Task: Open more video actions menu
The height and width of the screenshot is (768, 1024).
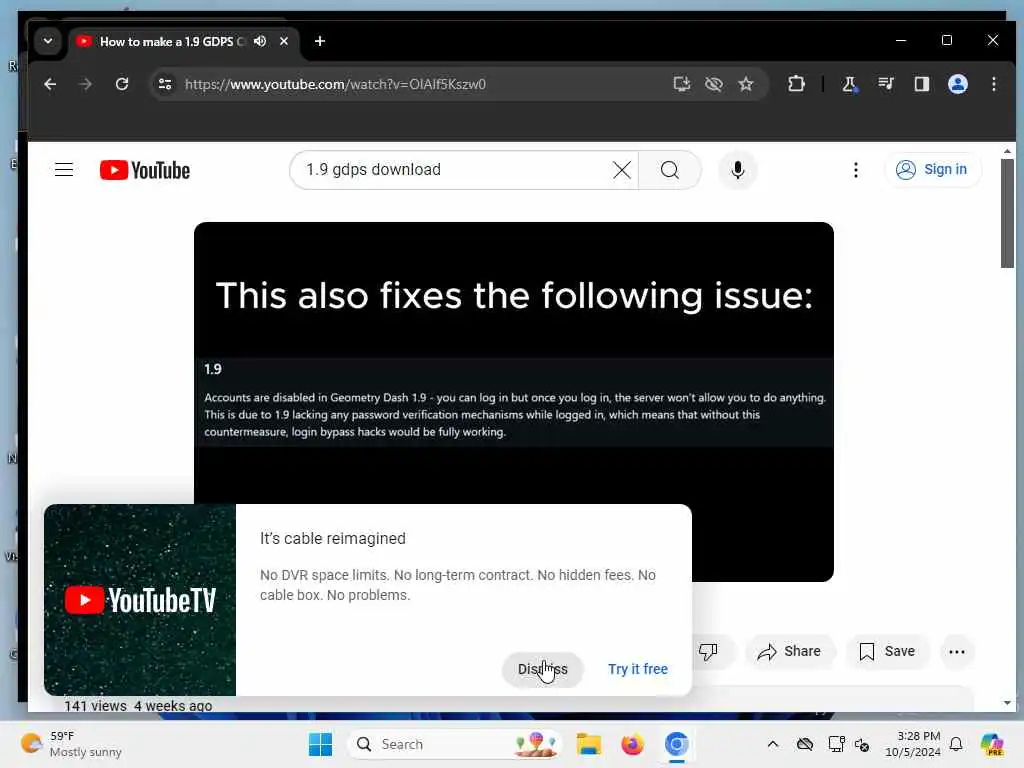Action: coord(957,651)
